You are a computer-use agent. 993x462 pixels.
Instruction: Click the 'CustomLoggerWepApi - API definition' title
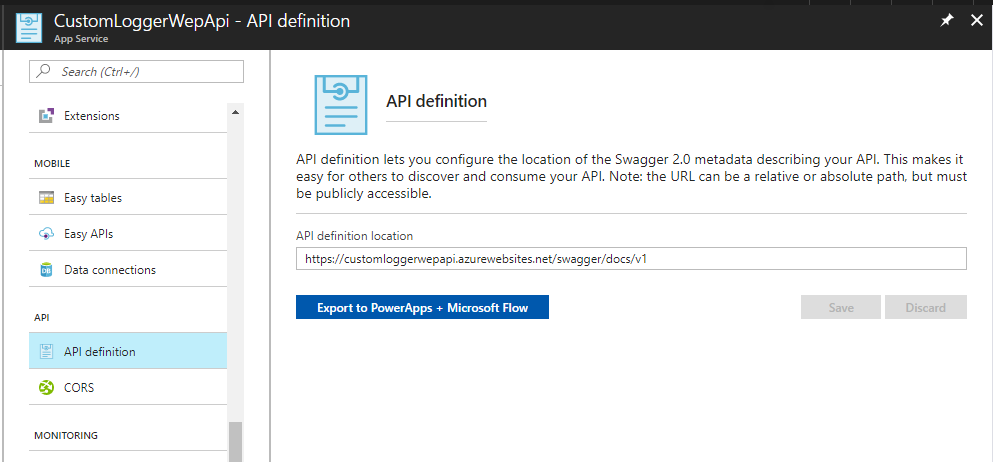[x=202, y=21]
